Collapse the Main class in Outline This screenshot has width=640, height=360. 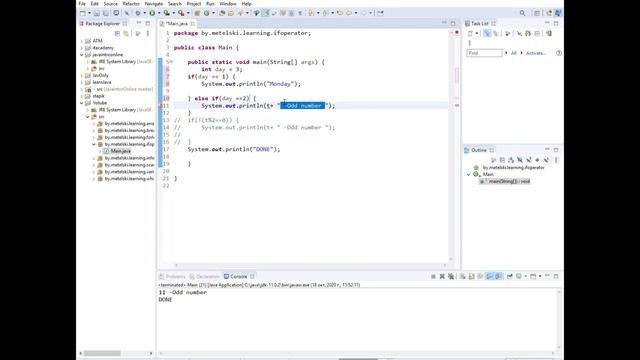469,174
